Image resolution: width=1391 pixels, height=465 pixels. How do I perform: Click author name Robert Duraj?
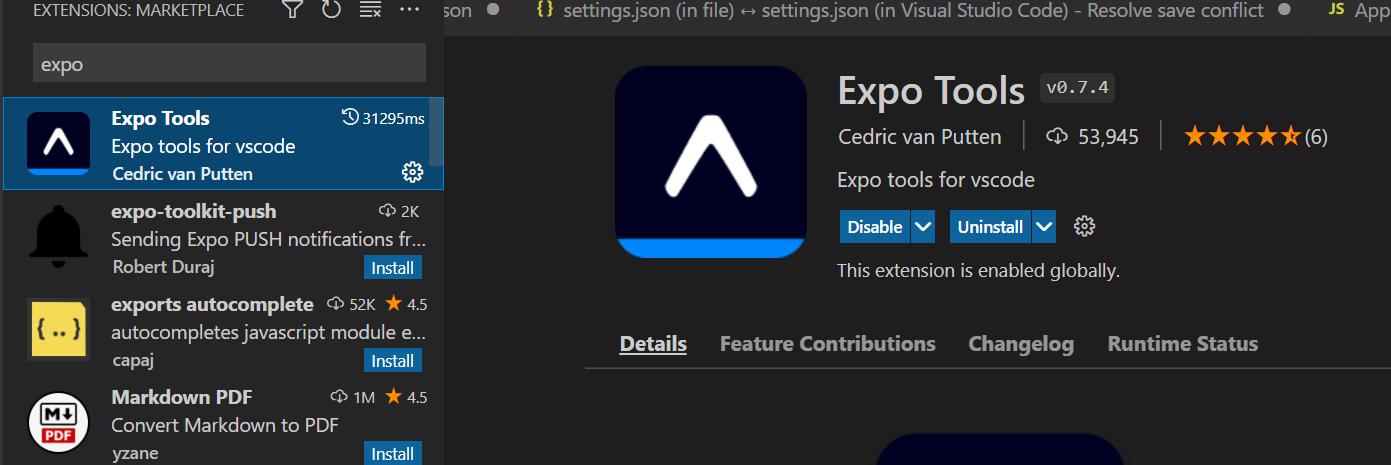(x=163, y=267)
